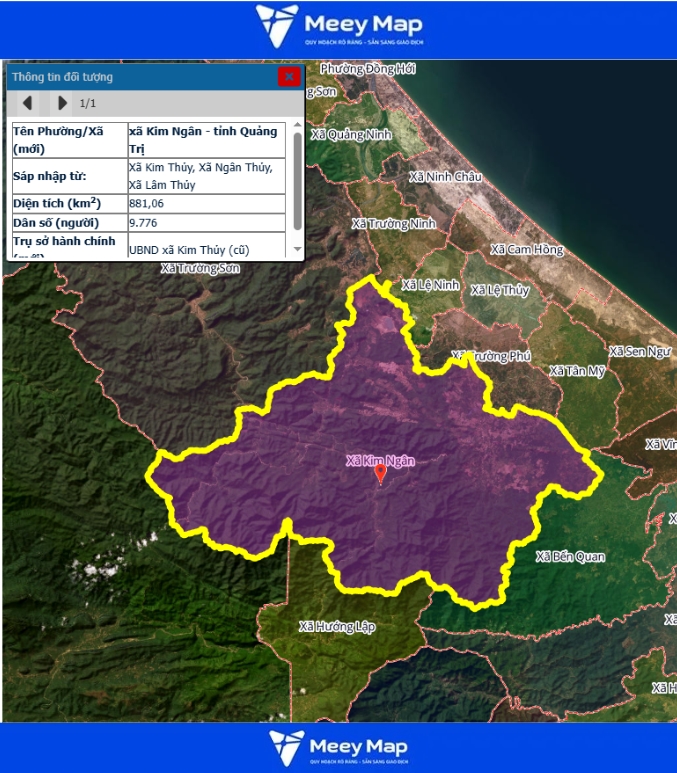Select Xã Bến Quan on the map
This screenshot has width=677, height=773.
tap(570, 556)
